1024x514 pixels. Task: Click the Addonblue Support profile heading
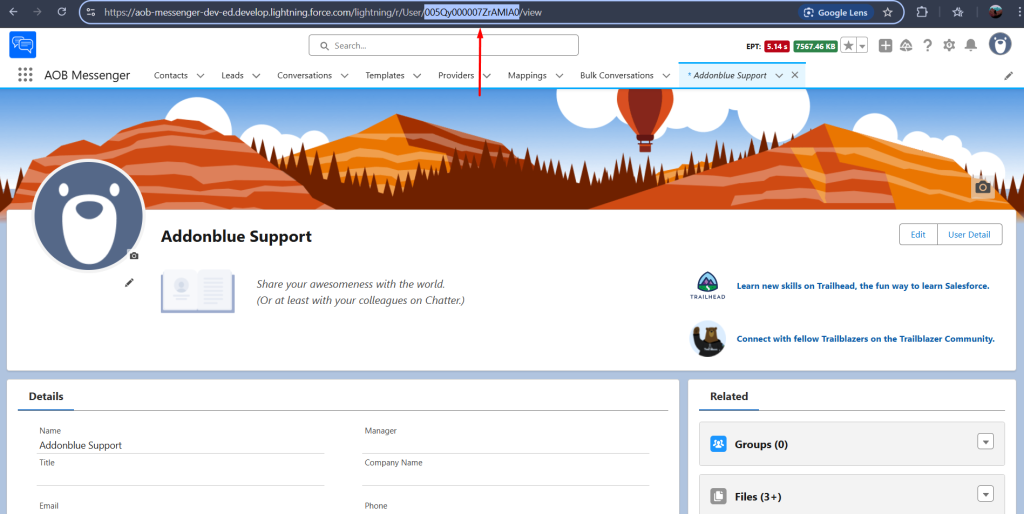tap(236, 236)
